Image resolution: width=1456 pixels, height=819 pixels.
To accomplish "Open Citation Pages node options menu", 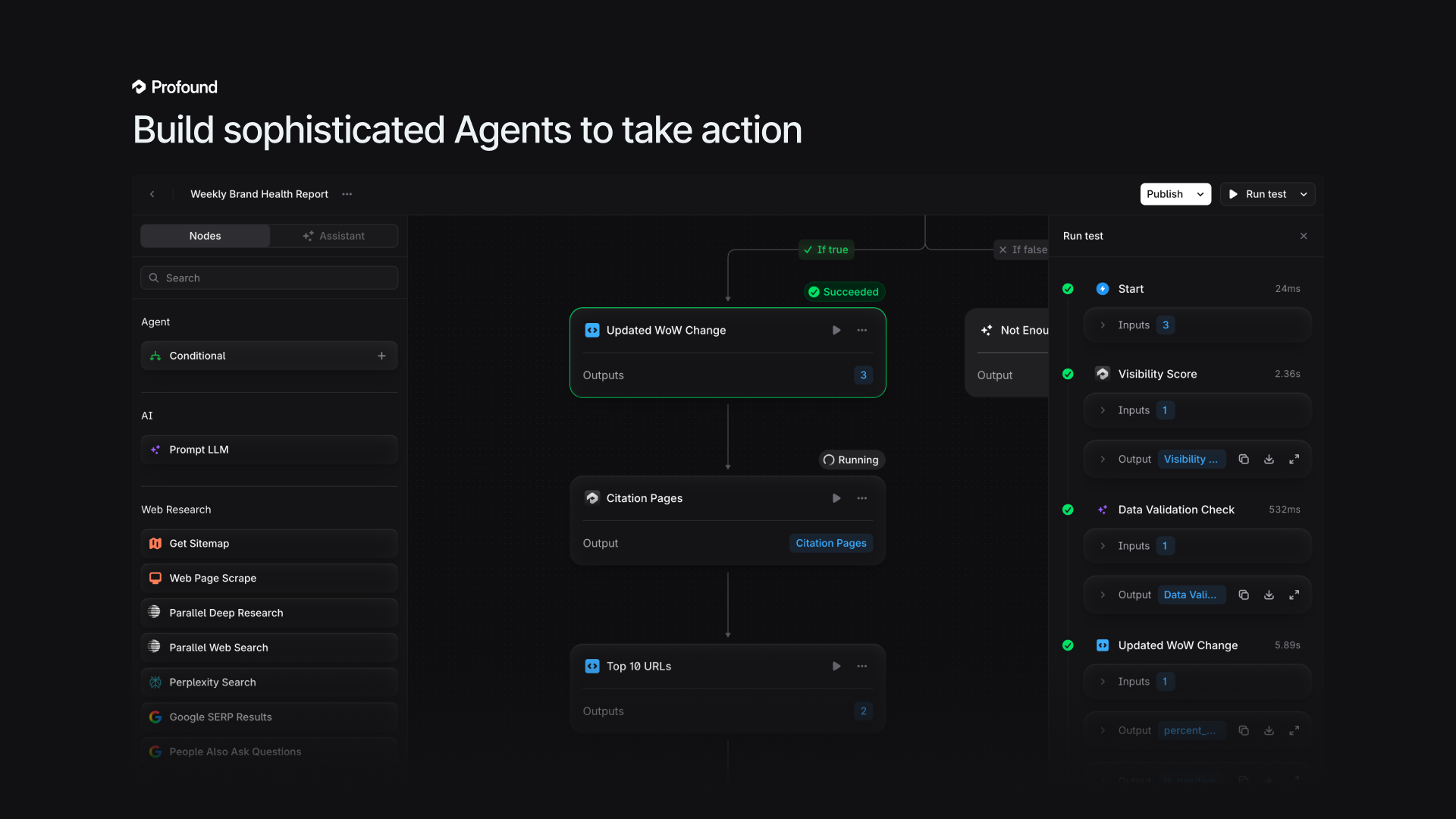I will 862,498.
